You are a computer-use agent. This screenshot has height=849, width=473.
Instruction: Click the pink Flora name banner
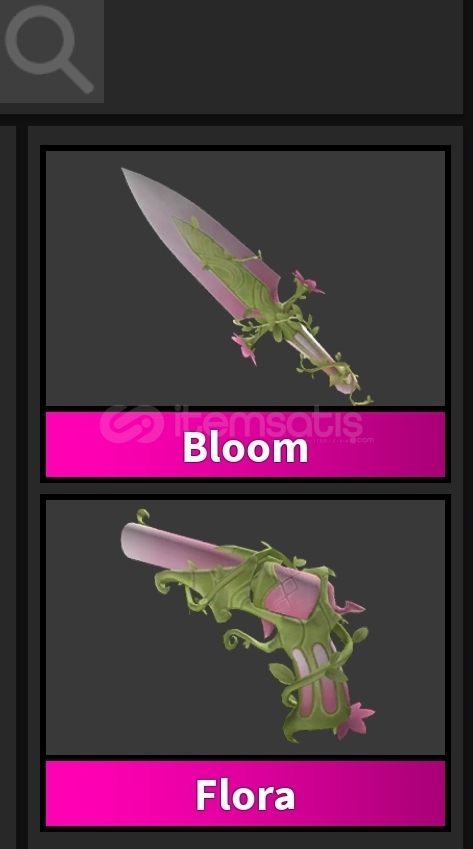point(245,793)
